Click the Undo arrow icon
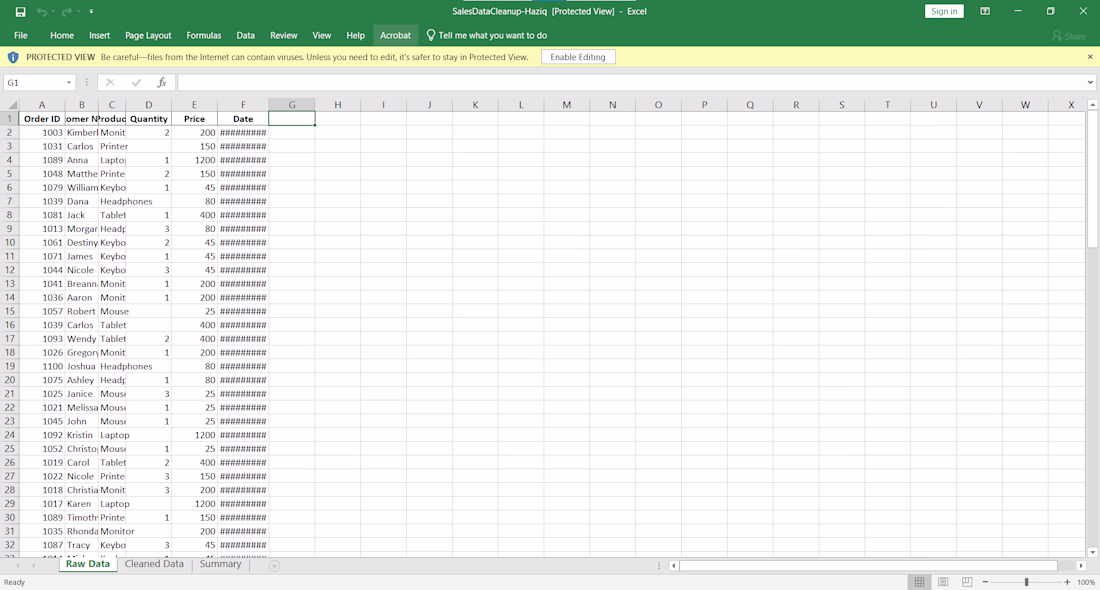Viewport: 1100px width, 590px height. coord(42,11)
